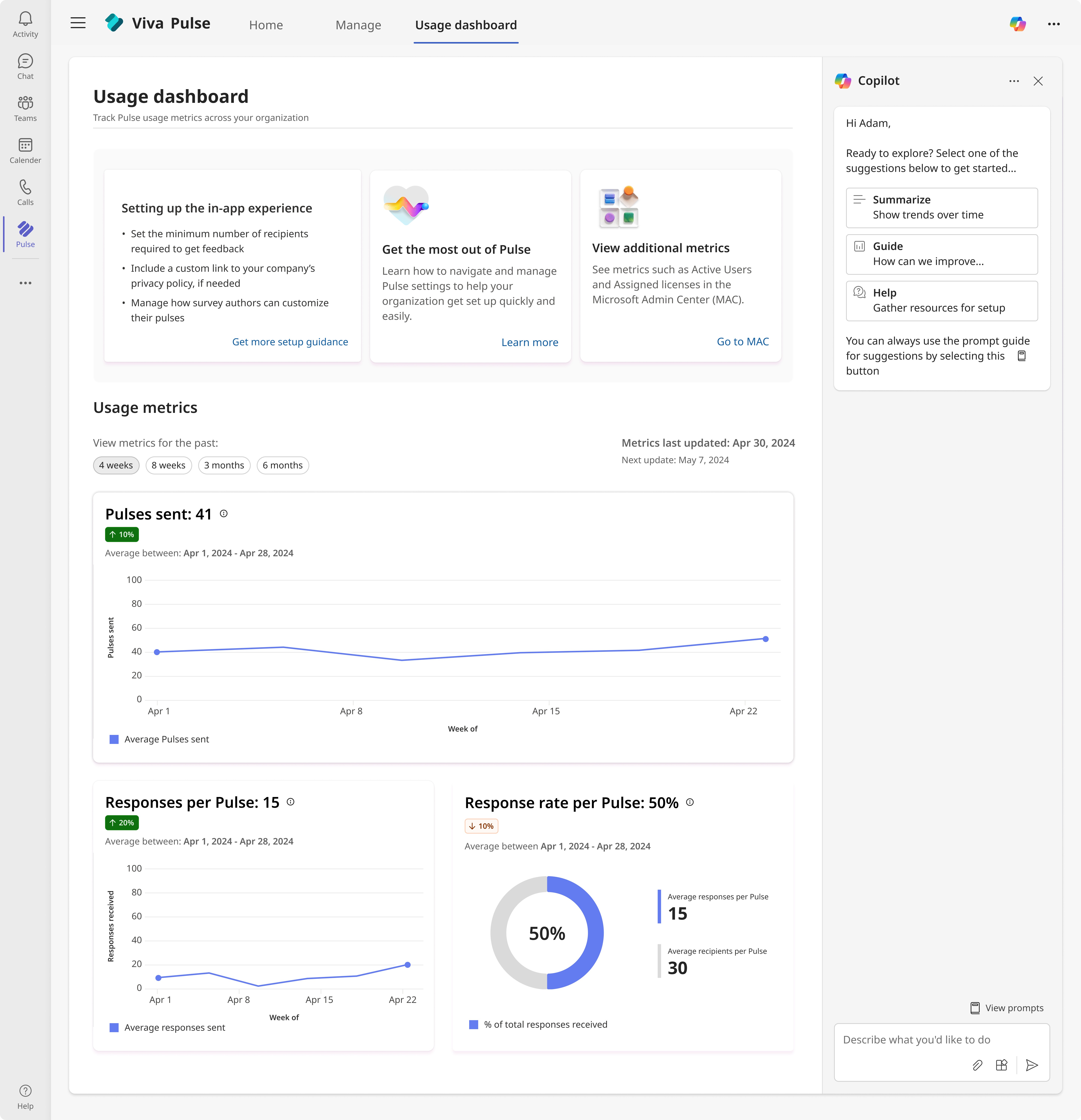Screen dimensions: 1081x1120
Task: Open Copilot panel more options menu
Action: 1014,81
